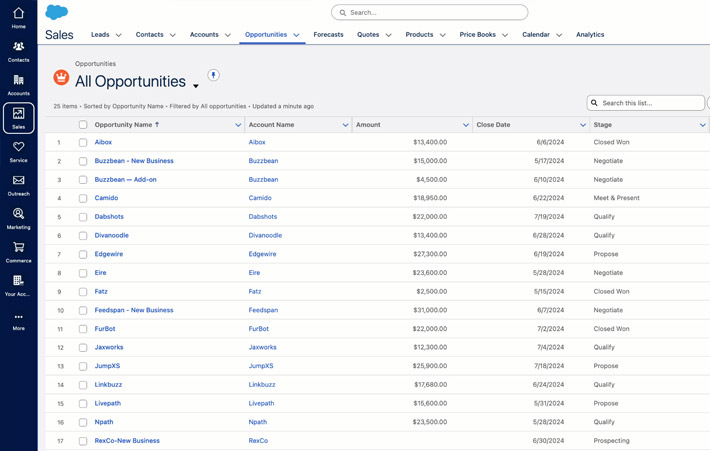The height and width of the screenshot is (451, 710).
Task: Click the sort arrow beside Opportunity Name
Action: pyautogui.click(x=157, y=124)
